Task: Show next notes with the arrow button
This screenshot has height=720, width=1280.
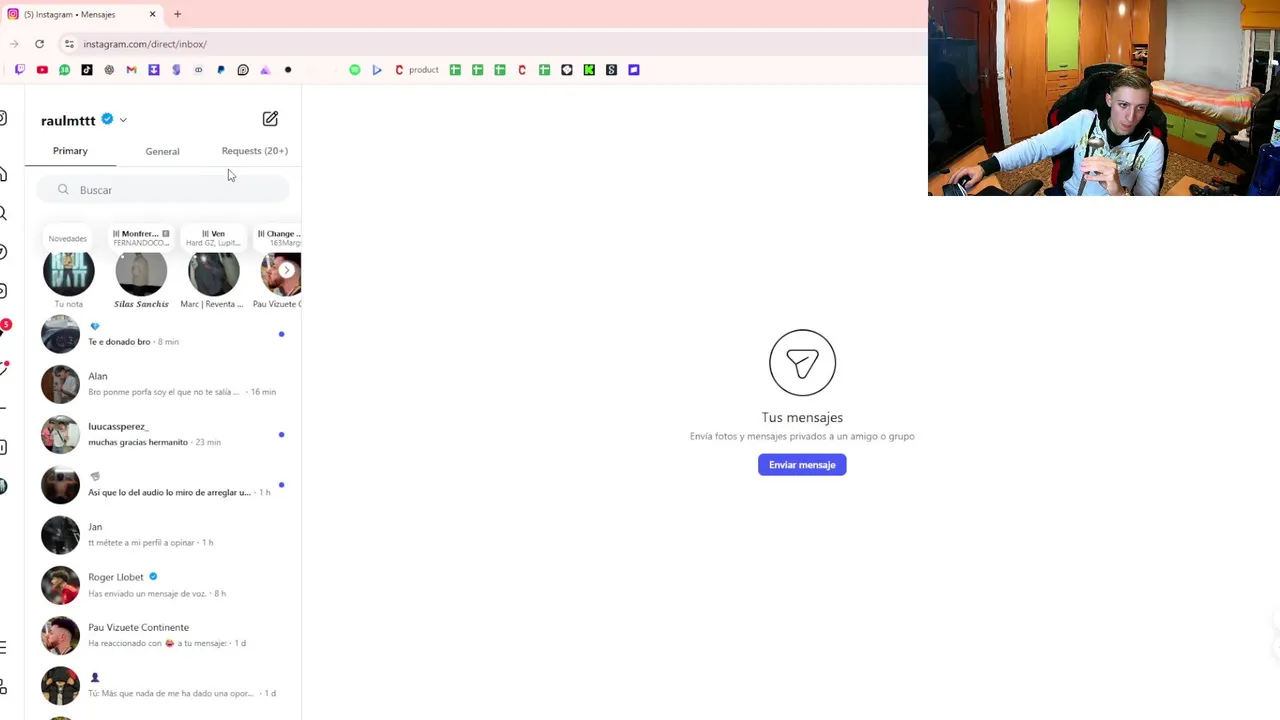Action: pyautogui.click(x=286, y=270)
